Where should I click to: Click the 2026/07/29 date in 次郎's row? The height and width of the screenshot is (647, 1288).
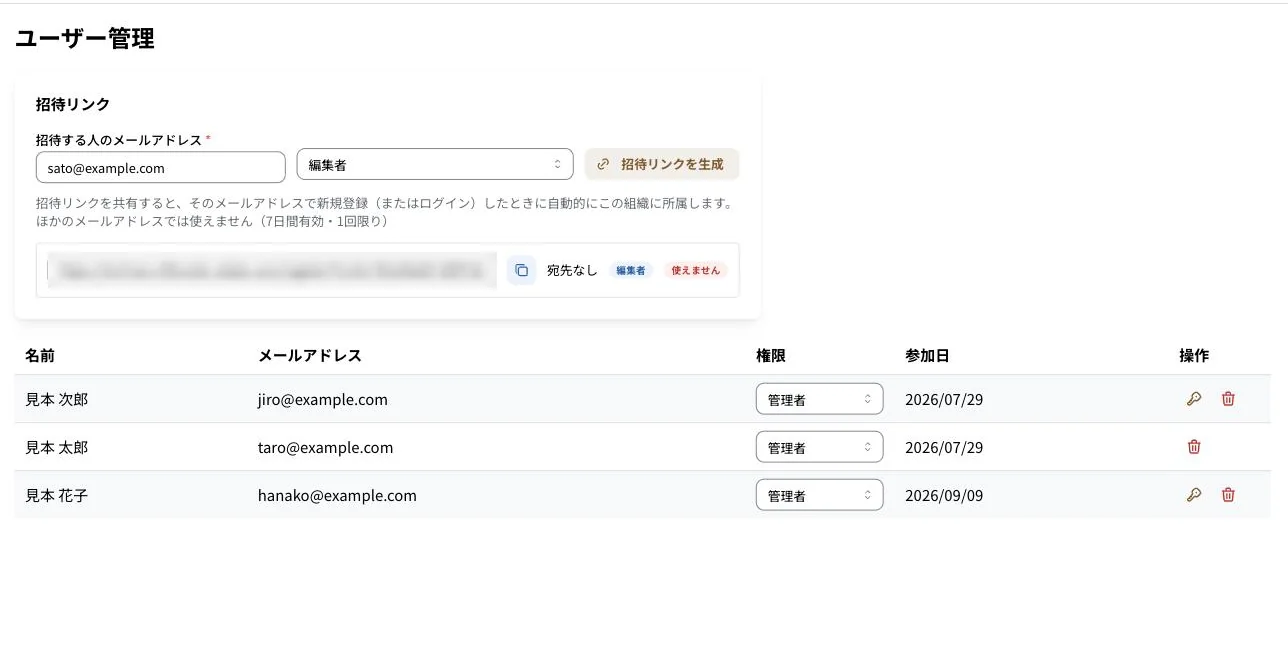tap(944, 399)
